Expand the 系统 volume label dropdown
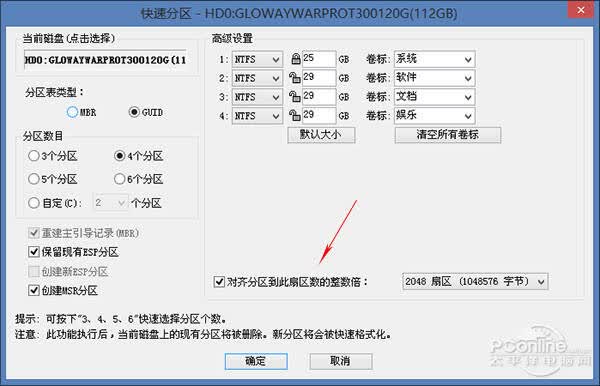 (x=435, y=59)
